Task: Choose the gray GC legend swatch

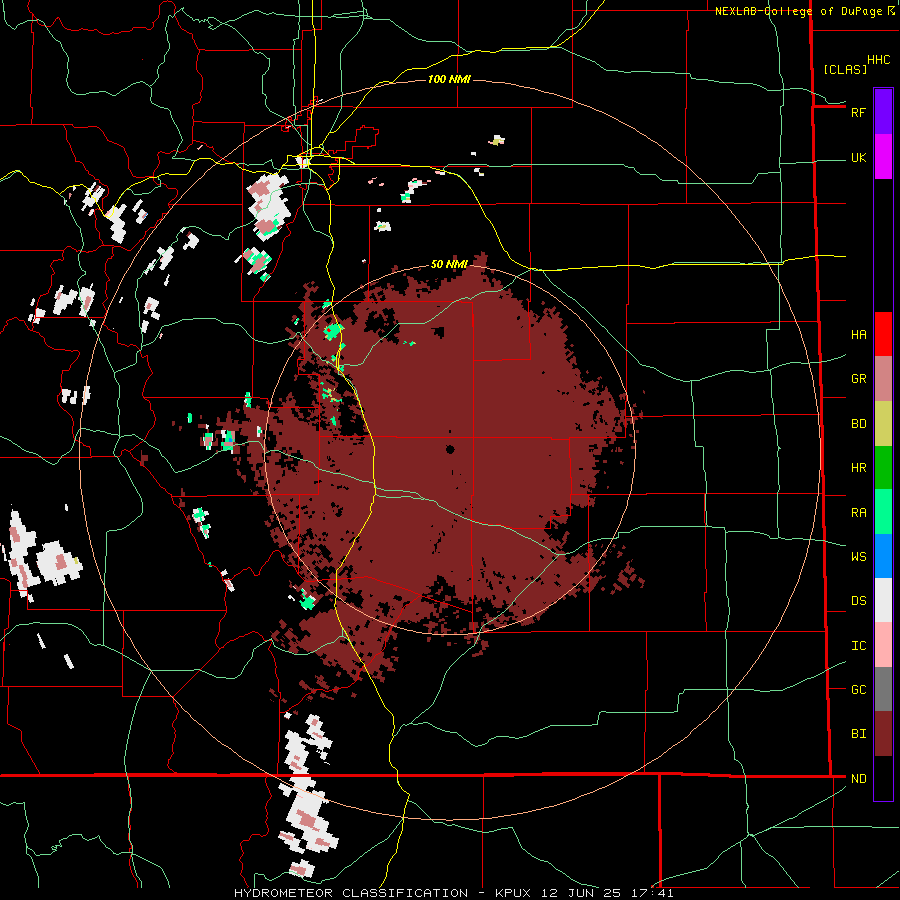Action: 883,689
